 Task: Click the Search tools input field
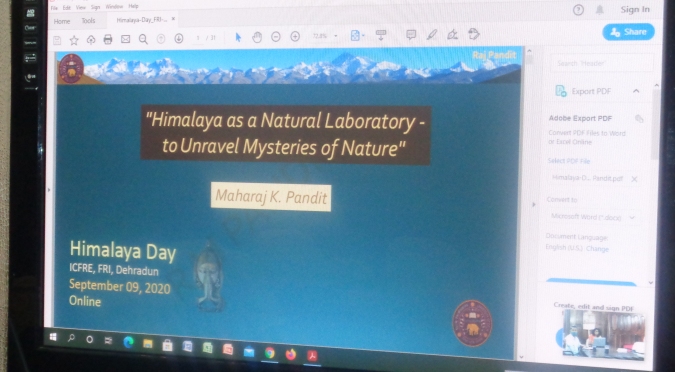601,63
